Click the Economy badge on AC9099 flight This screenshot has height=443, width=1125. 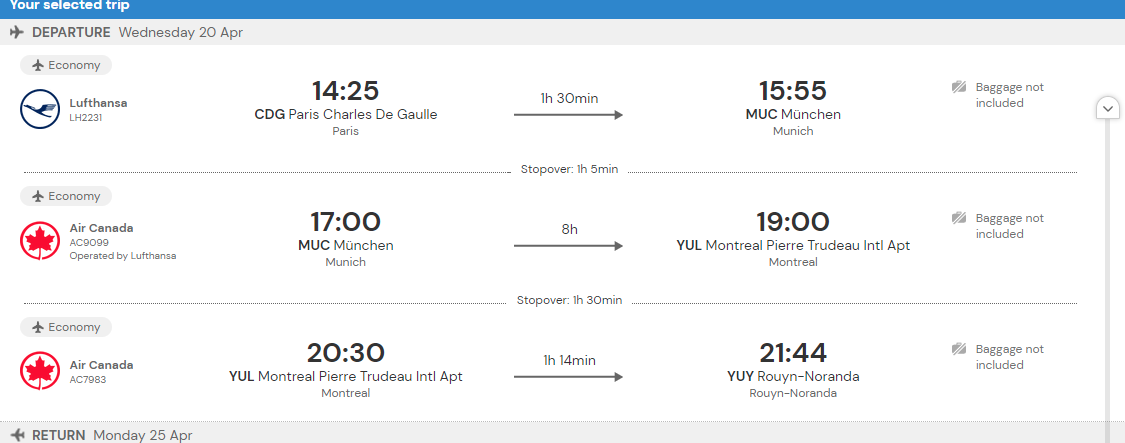pyautogui.click(x=66, y=196)
